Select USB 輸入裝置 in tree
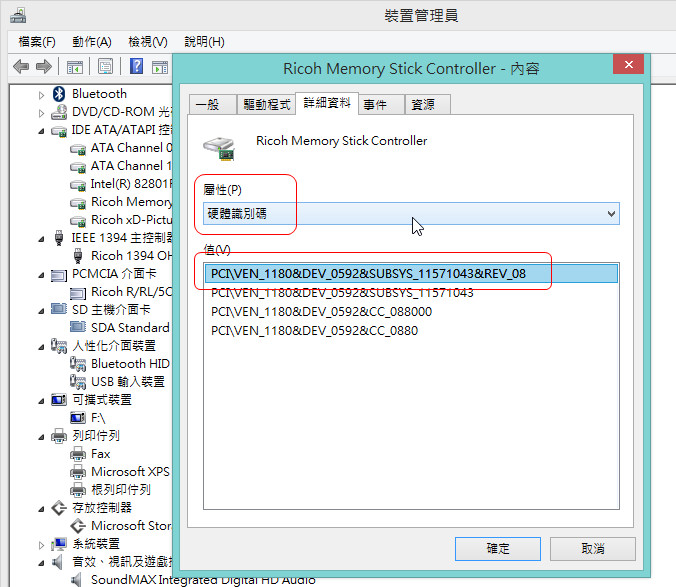676x587 pixels. [128, 382]
